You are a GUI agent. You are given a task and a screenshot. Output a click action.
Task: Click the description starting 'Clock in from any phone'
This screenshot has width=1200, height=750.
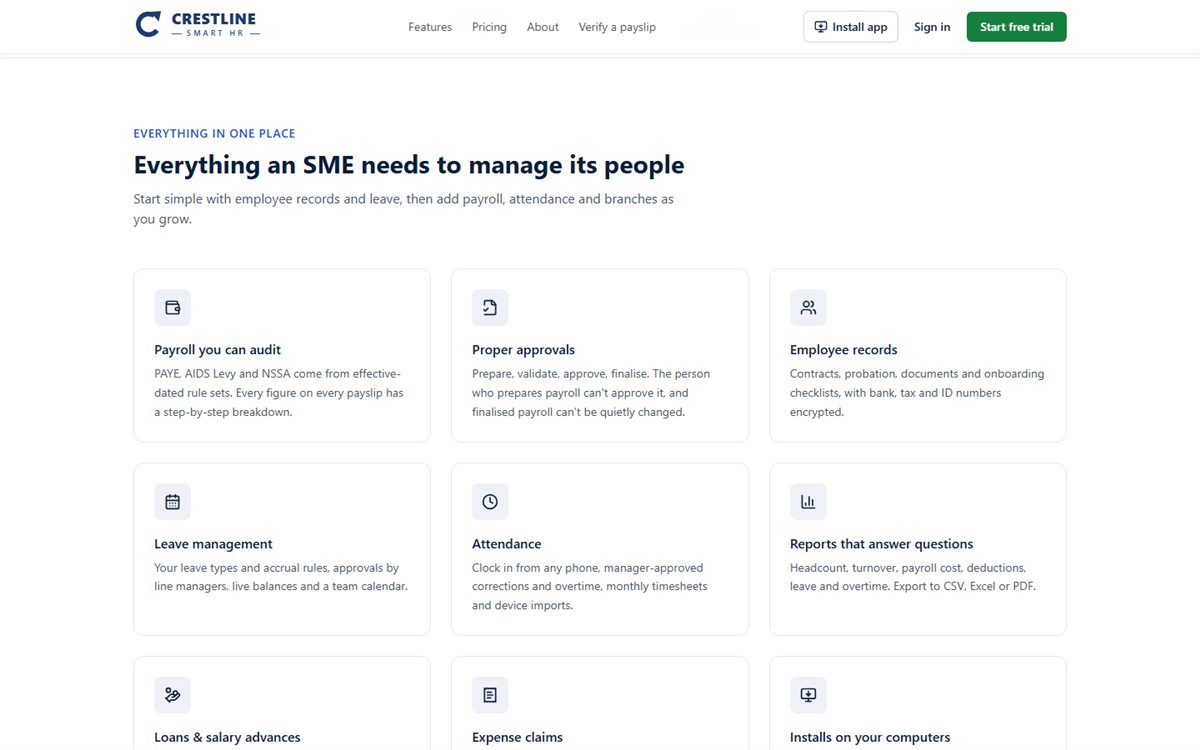click(590, 587)
